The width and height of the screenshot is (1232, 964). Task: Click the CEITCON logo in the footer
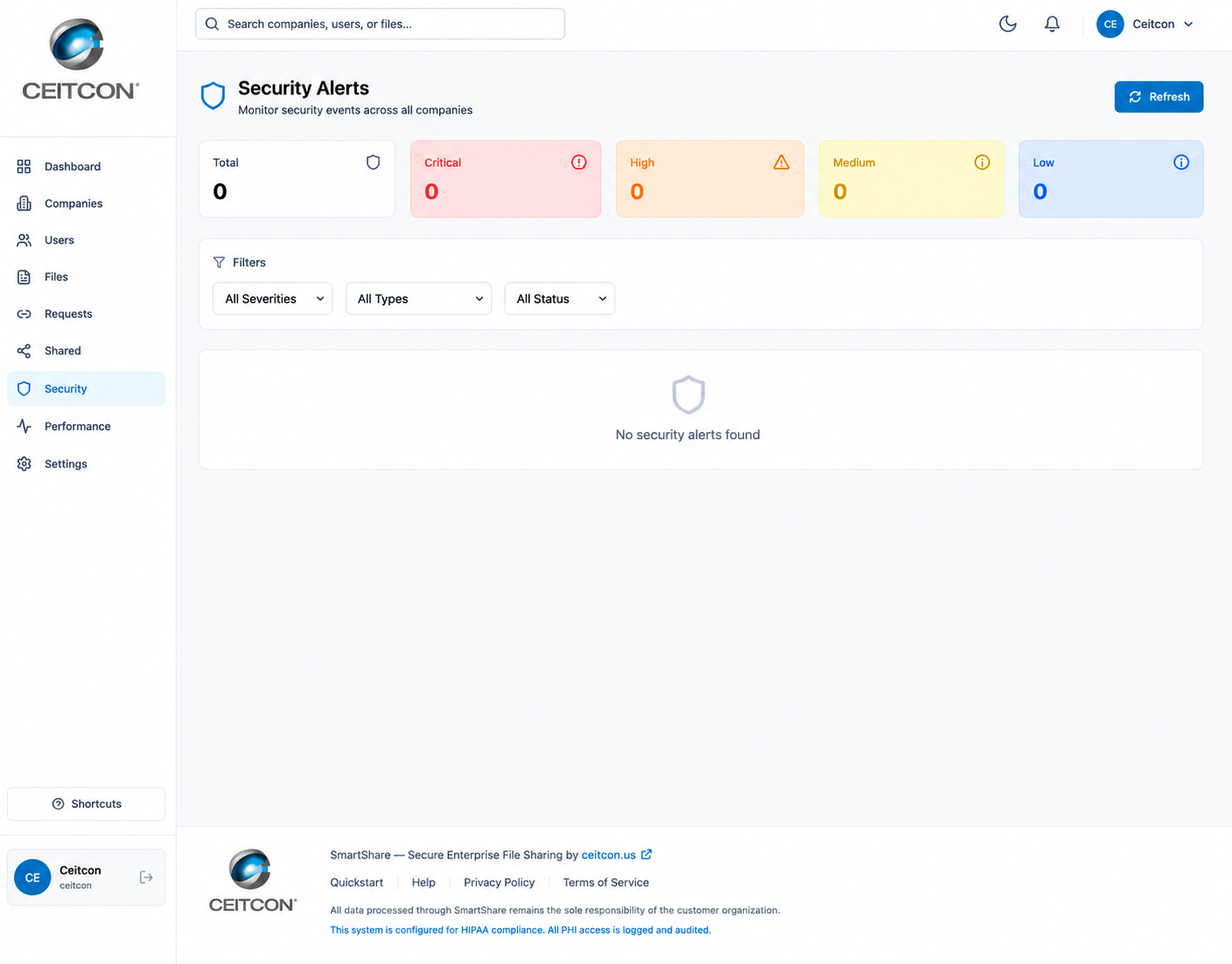coord(253,881)
